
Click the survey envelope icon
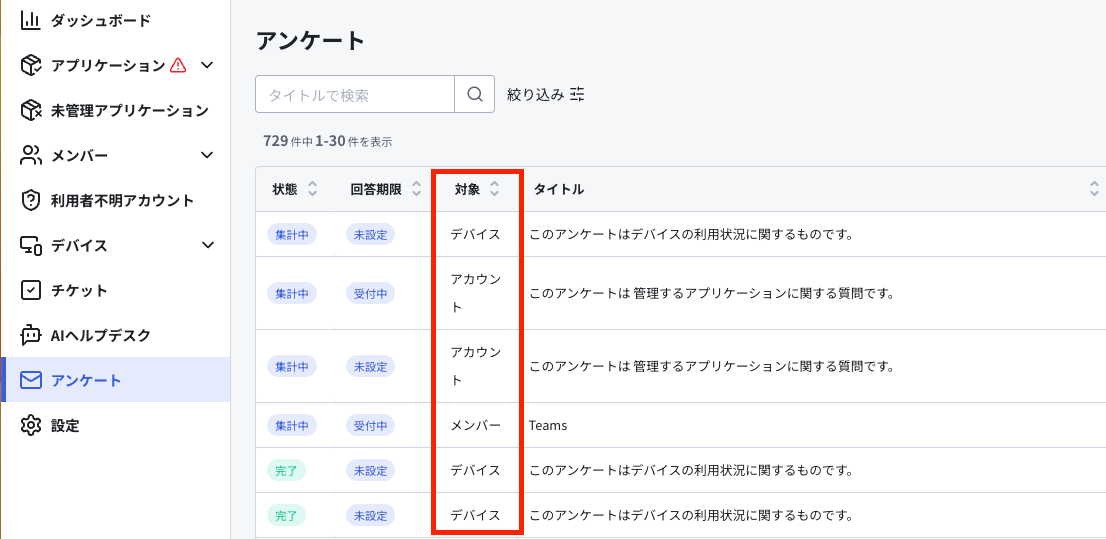click(x=30, y=381)
